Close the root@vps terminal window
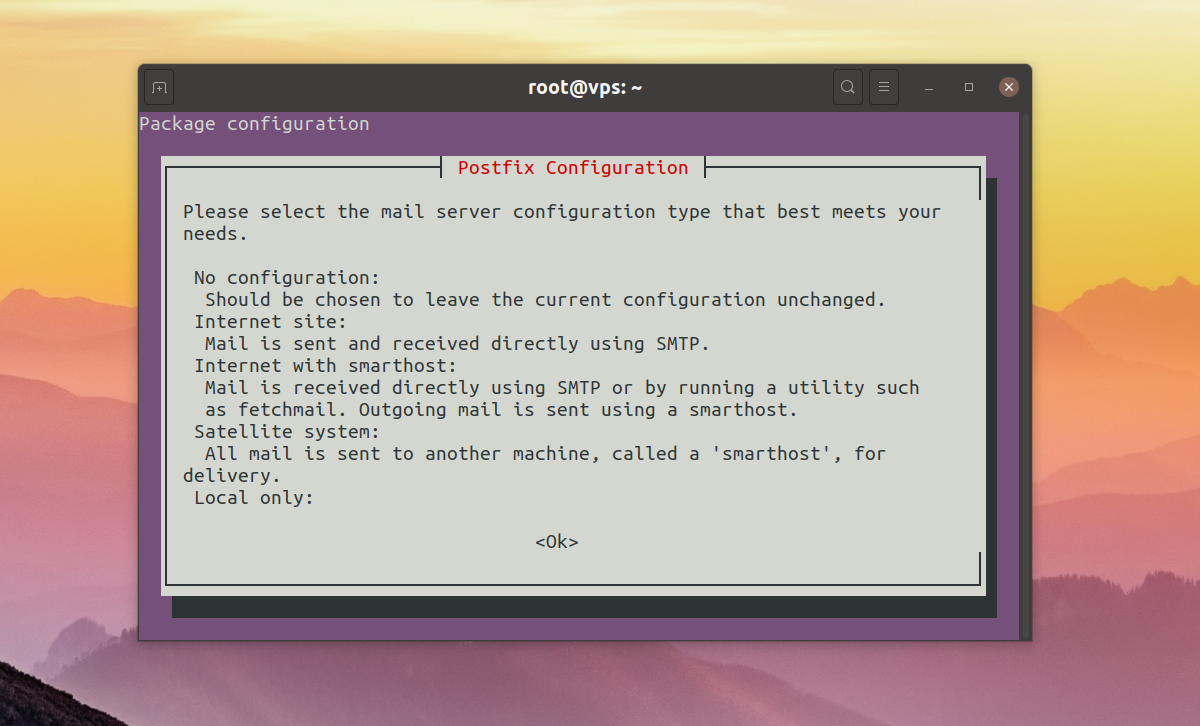The width and height of the screenshot is (1200, 726). coord(1009,88)
